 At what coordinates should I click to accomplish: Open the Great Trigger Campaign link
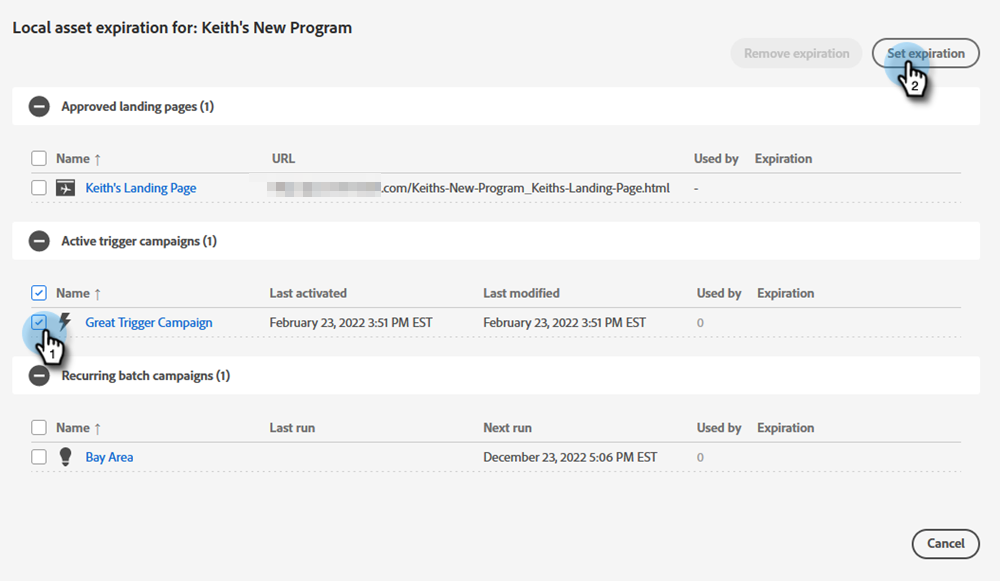pyautogui.click(x=148, y=322)
